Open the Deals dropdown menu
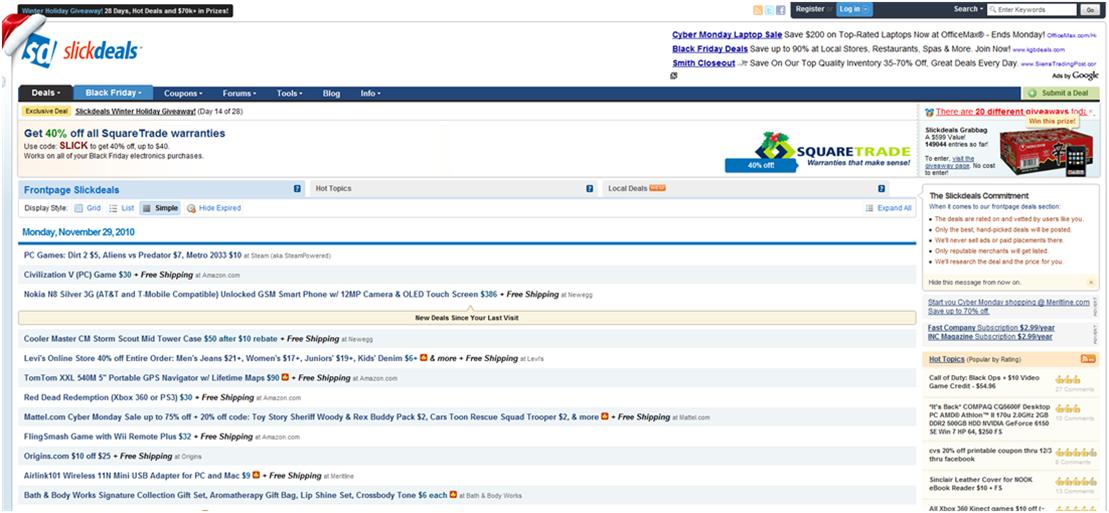Image resolution: width=1109 pixels, height=513 pixels. pos(46,93)
